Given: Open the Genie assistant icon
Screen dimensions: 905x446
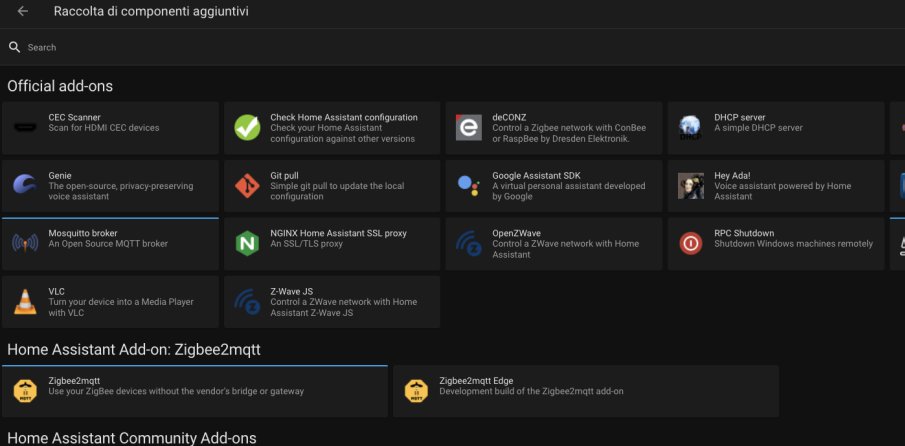Looking at the screenshot, I should (25, 186).
